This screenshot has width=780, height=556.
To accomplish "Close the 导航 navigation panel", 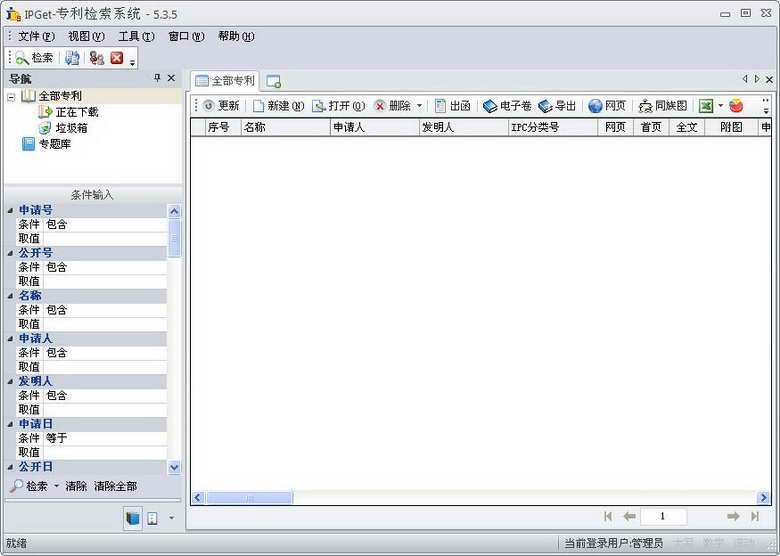I will [x=171, y=78].
